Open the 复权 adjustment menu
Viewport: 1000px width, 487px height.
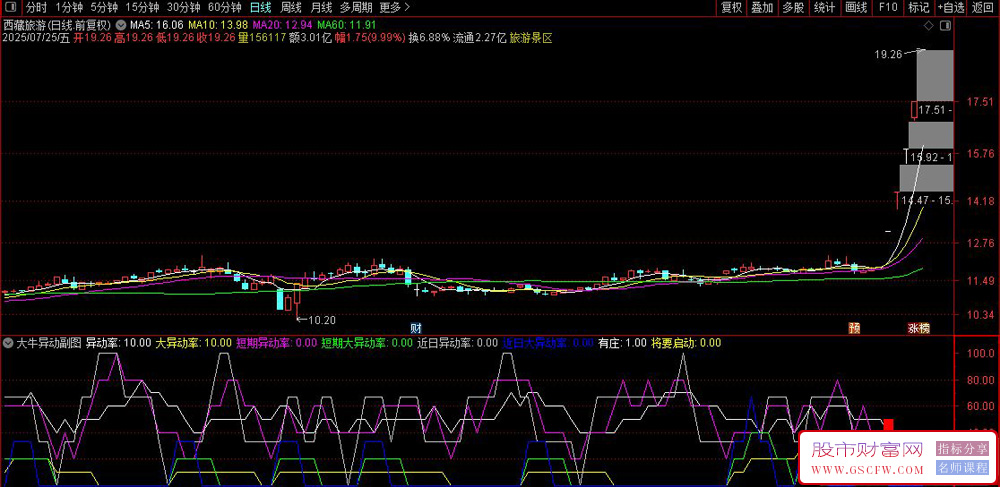coord(731,8)
